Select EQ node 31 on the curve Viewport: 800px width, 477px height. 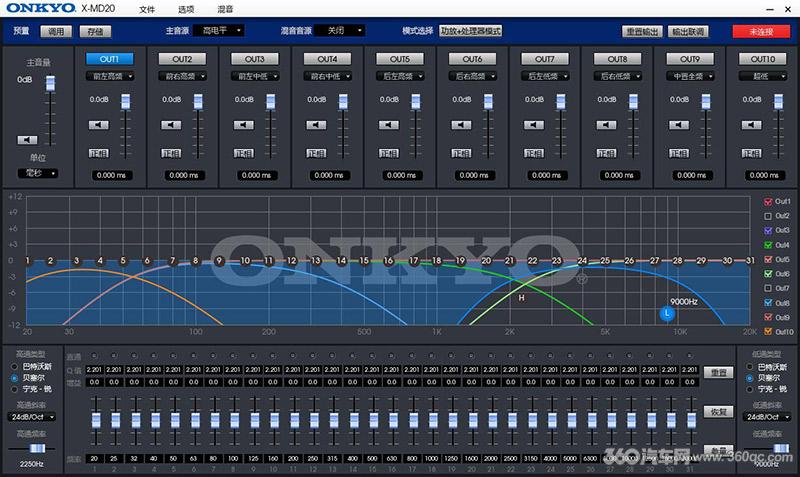pyautogui.click(x=749, y=261)
